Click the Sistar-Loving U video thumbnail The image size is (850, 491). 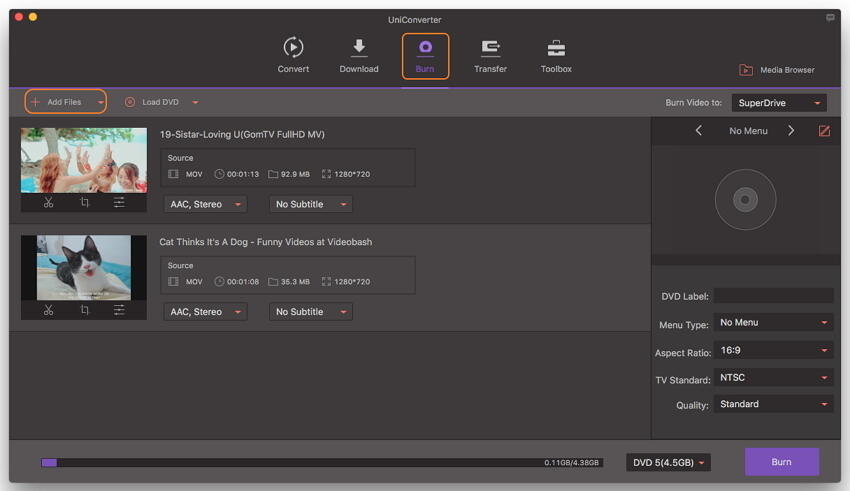coord(83,160)
